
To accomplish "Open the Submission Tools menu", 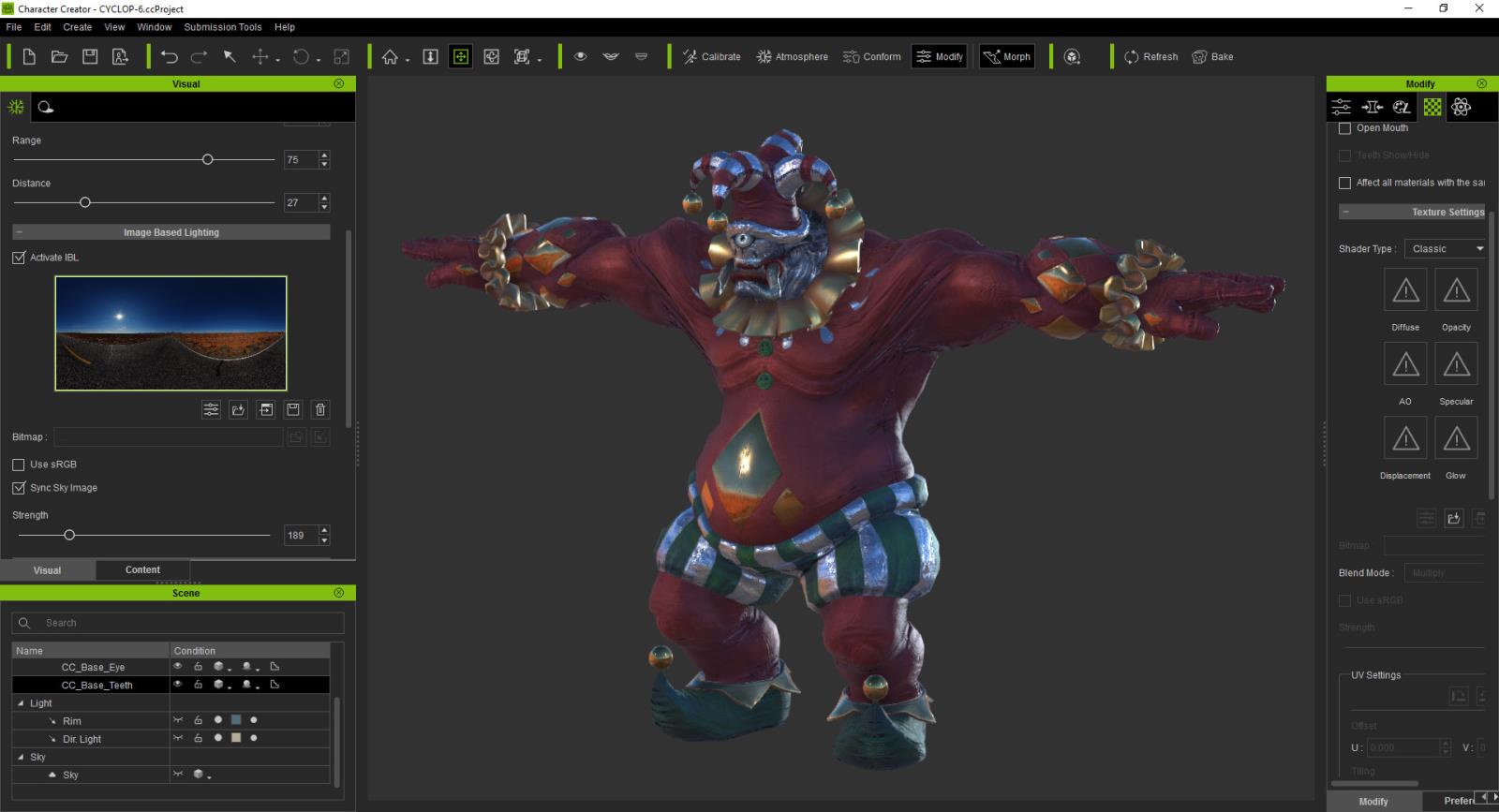I will pyautogui.click(x=223, y=27).
